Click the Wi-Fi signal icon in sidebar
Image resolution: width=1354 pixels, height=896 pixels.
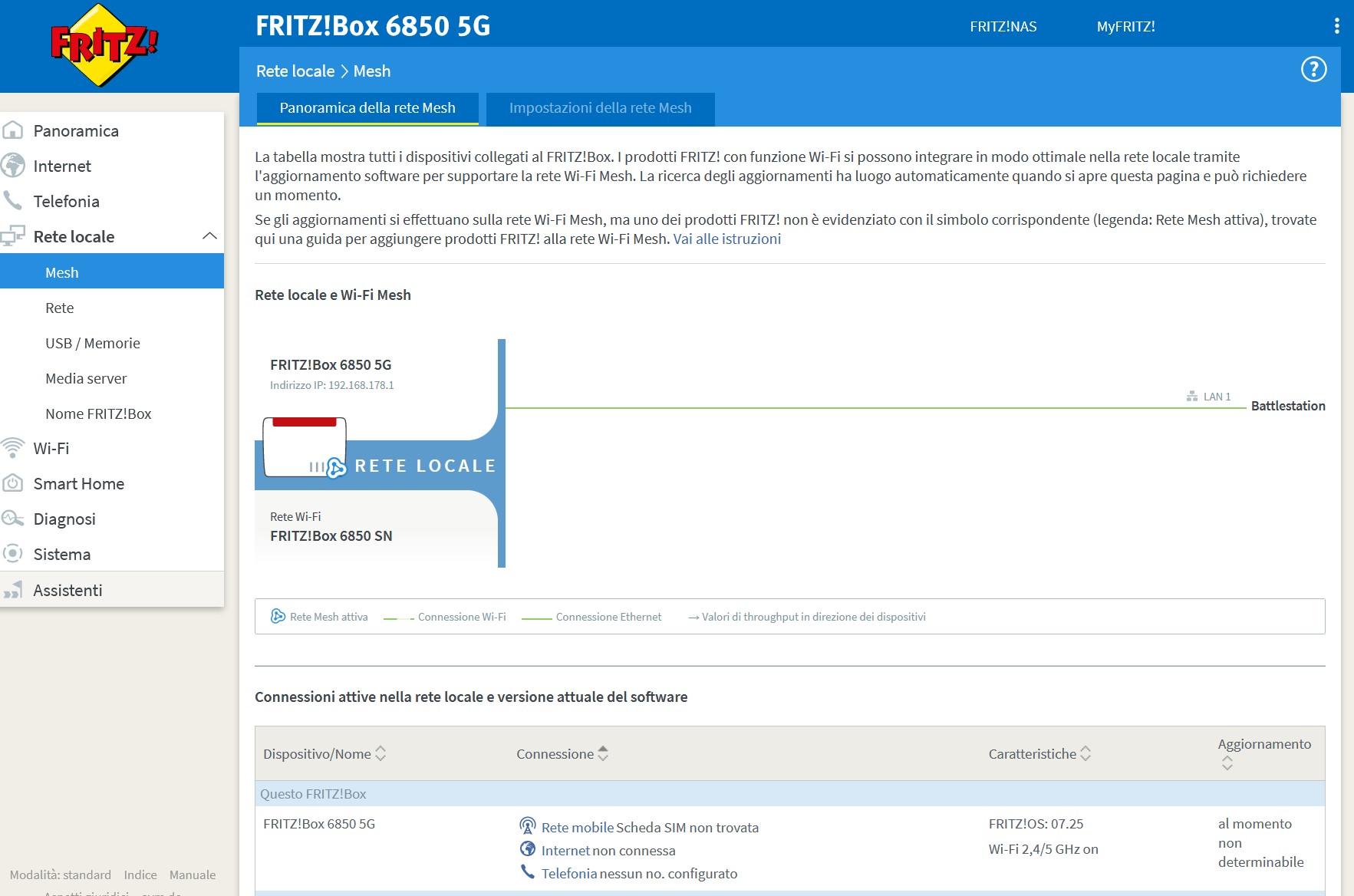13,448
